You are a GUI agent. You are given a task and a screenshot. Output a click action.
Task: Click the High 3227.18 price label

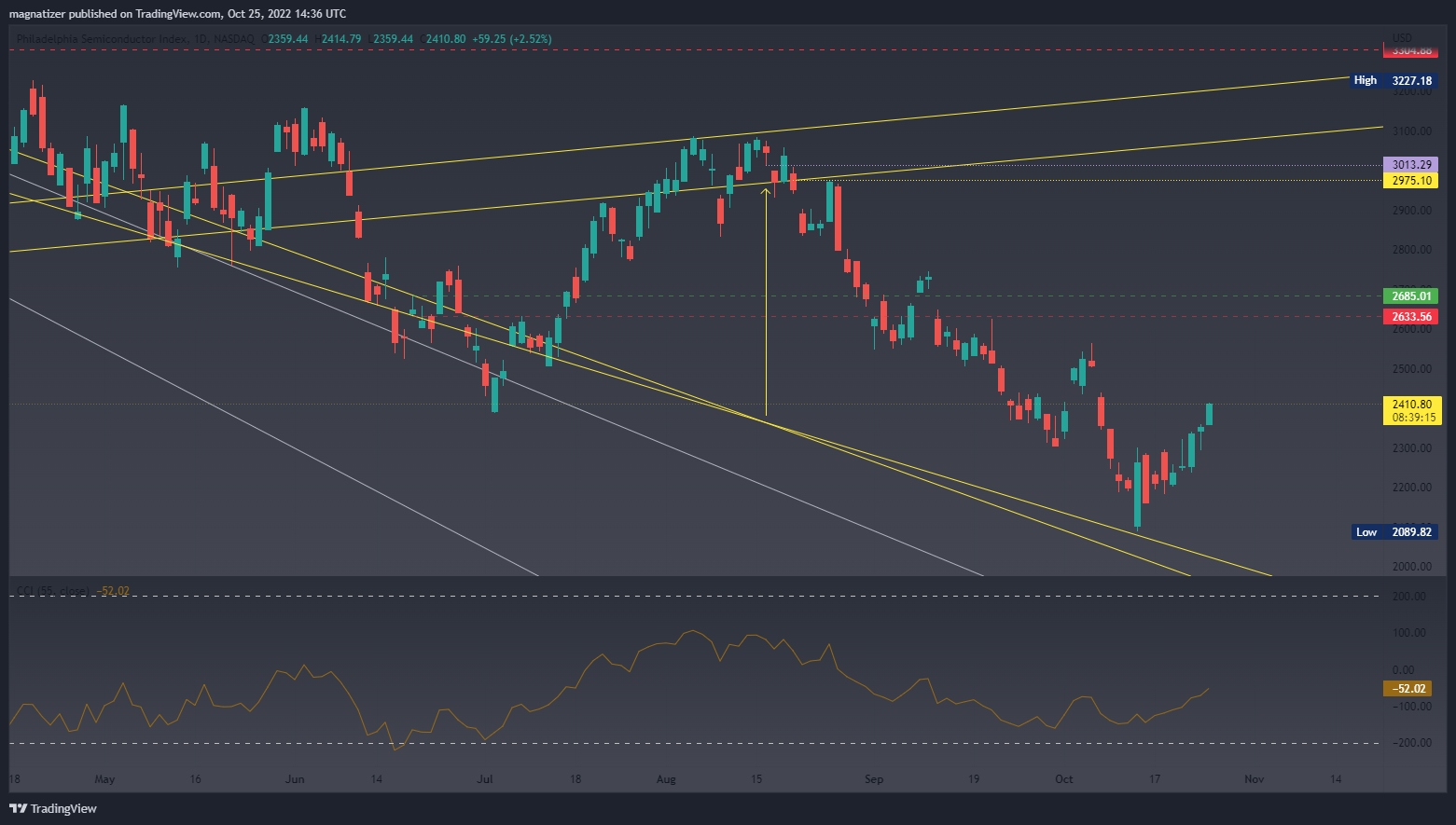click(x=1394, y=80)
